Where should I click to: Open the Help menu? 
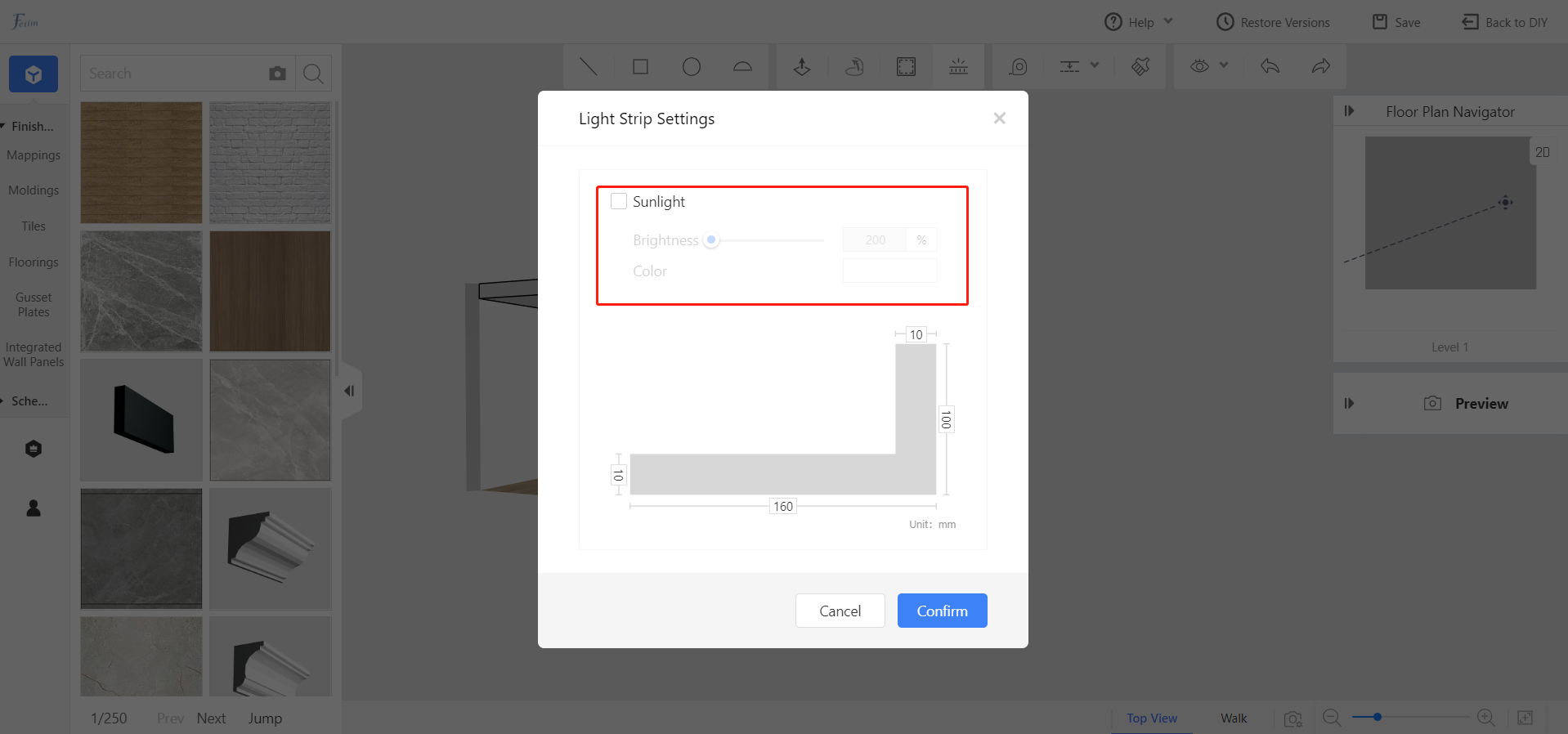(x=1139, y=22)
